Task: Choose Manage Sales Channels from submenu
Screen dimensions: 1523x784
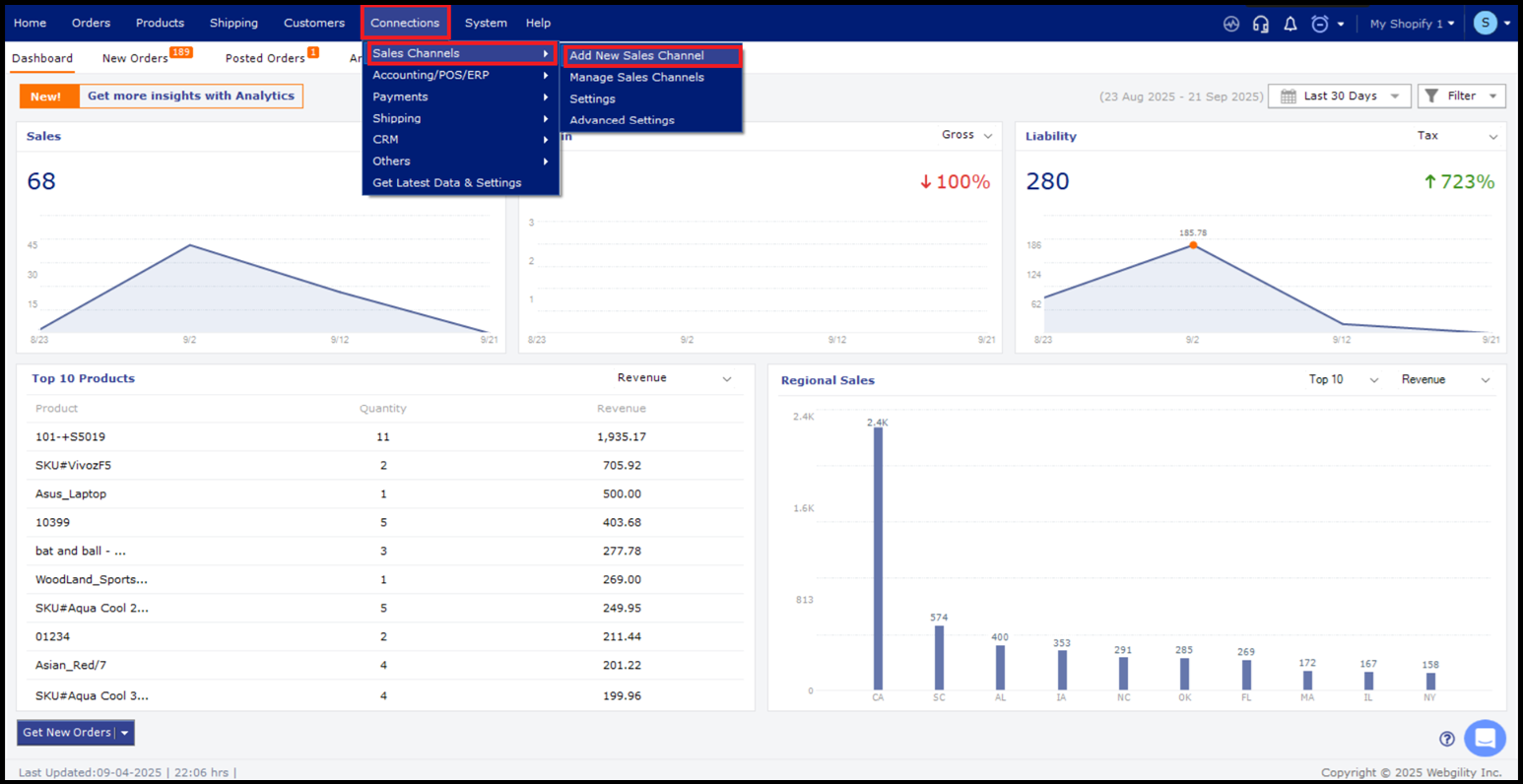Action: coord(636,77)
